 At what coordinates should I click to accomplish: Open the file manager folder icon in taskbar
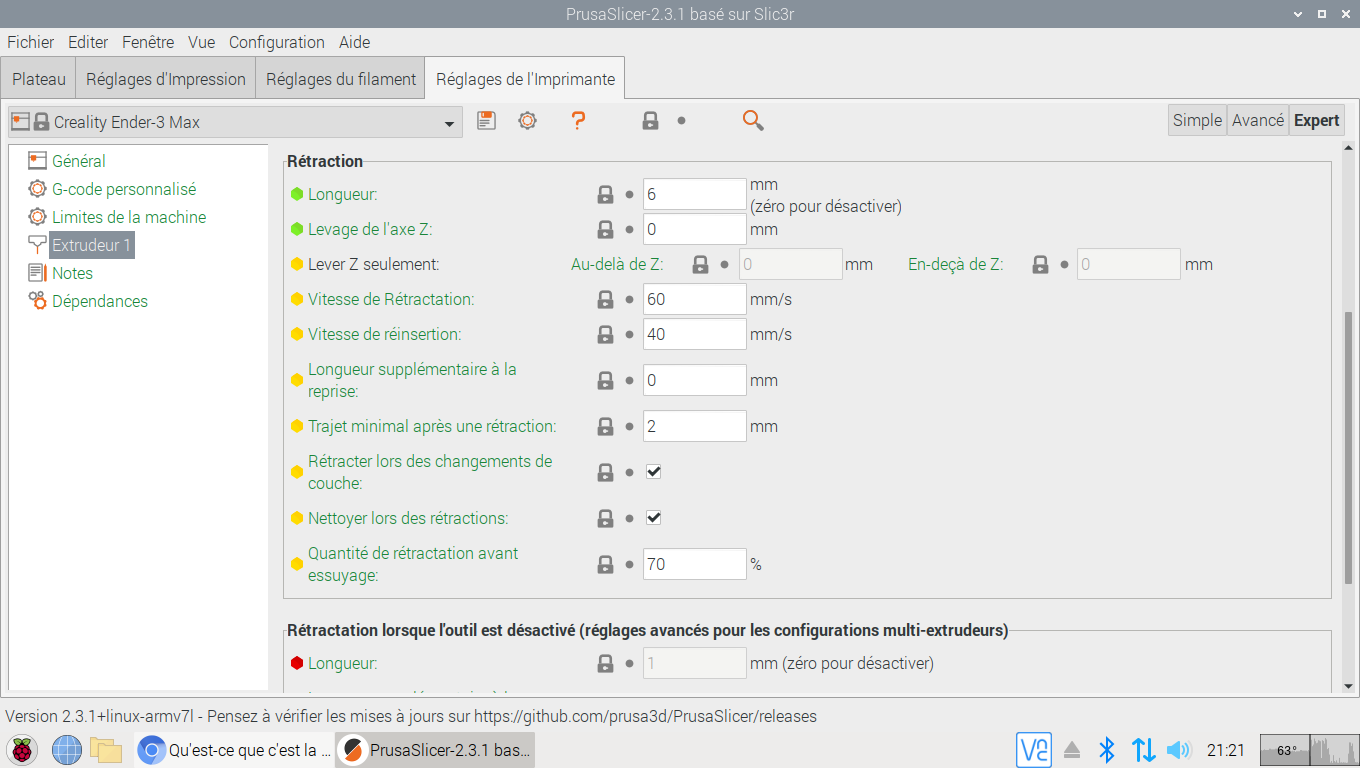coord(106,749)
